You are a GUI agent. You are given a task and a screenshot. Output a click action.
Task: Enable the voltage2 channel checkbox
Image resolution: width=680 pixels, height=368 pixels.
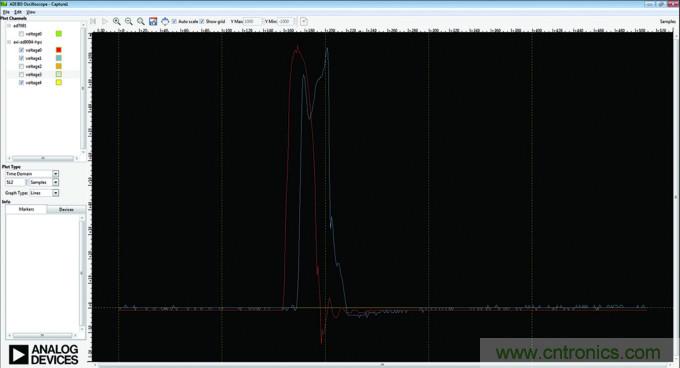[x=21, y=66]
